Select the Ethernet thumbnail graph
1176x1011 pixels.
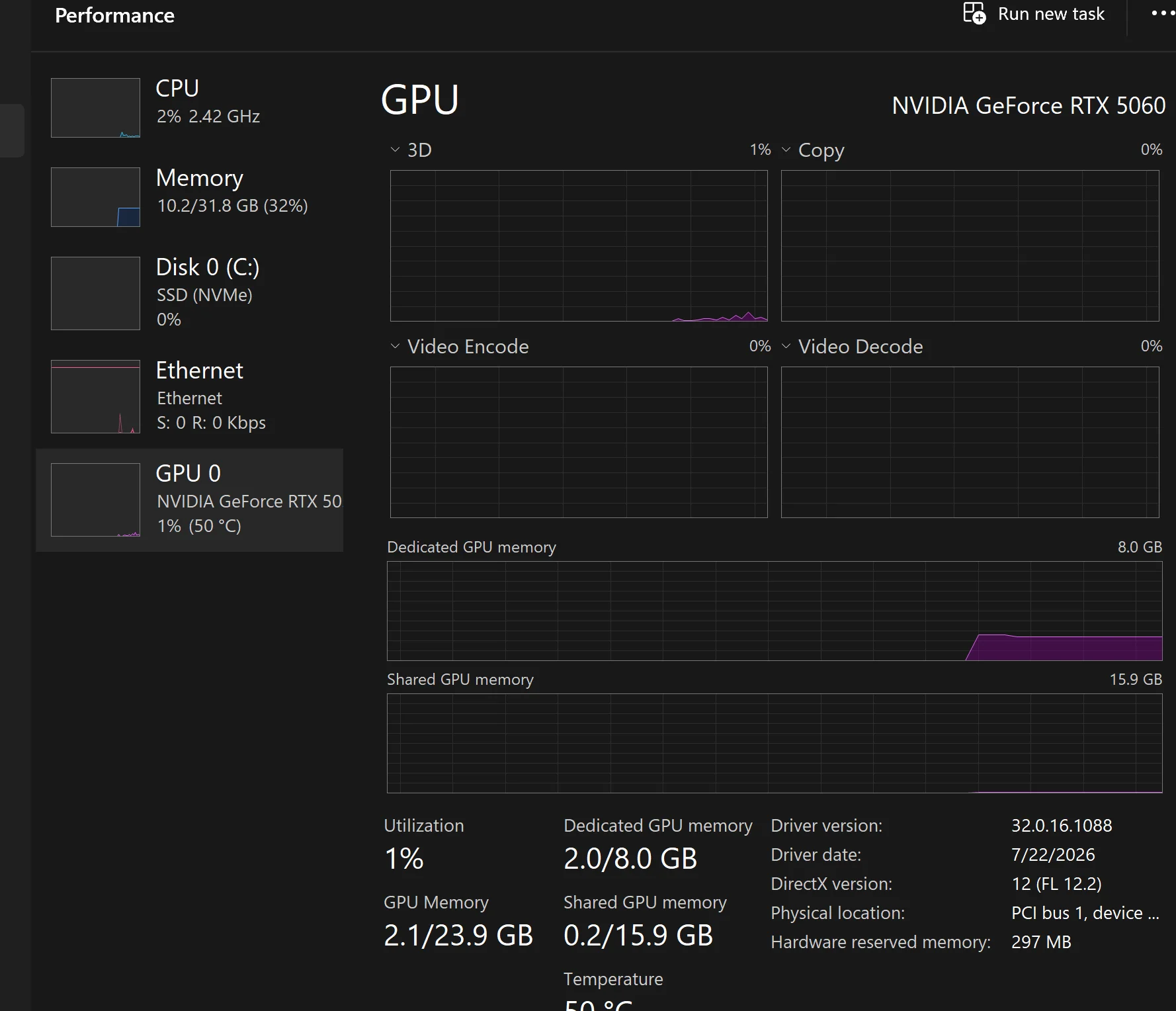click(x=95, y=396)
